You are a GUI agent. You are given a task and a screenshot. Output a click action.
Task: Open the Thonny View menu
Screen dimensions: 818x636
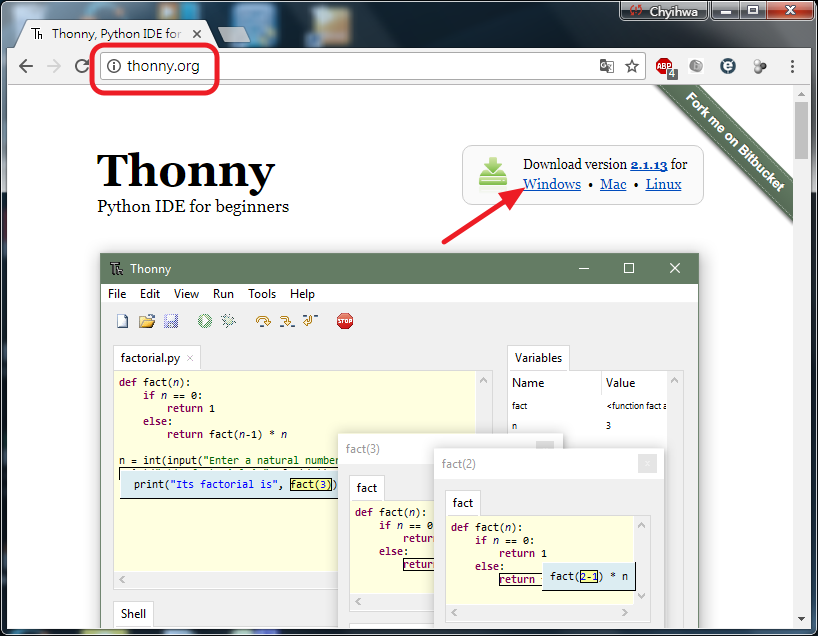click(186, 294)
